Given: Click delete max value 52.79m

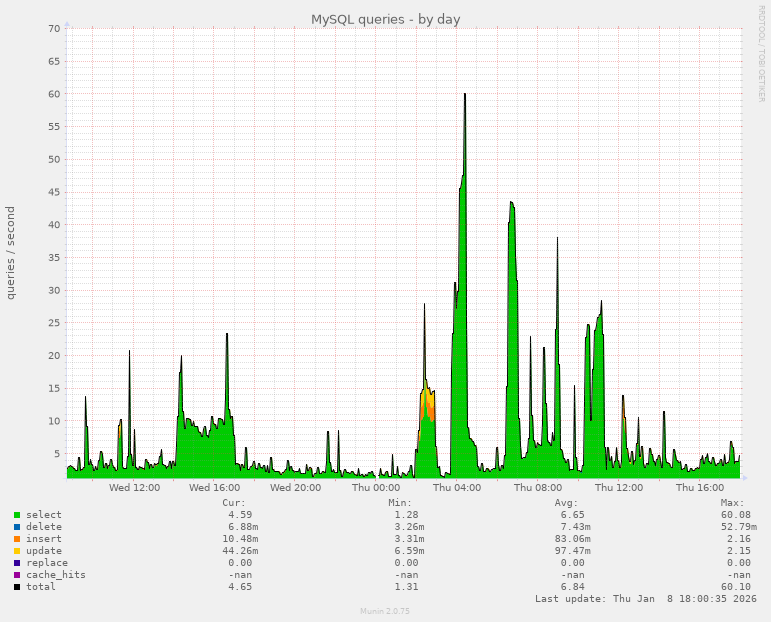Looking at the screenshot, I should pos(739,527).
